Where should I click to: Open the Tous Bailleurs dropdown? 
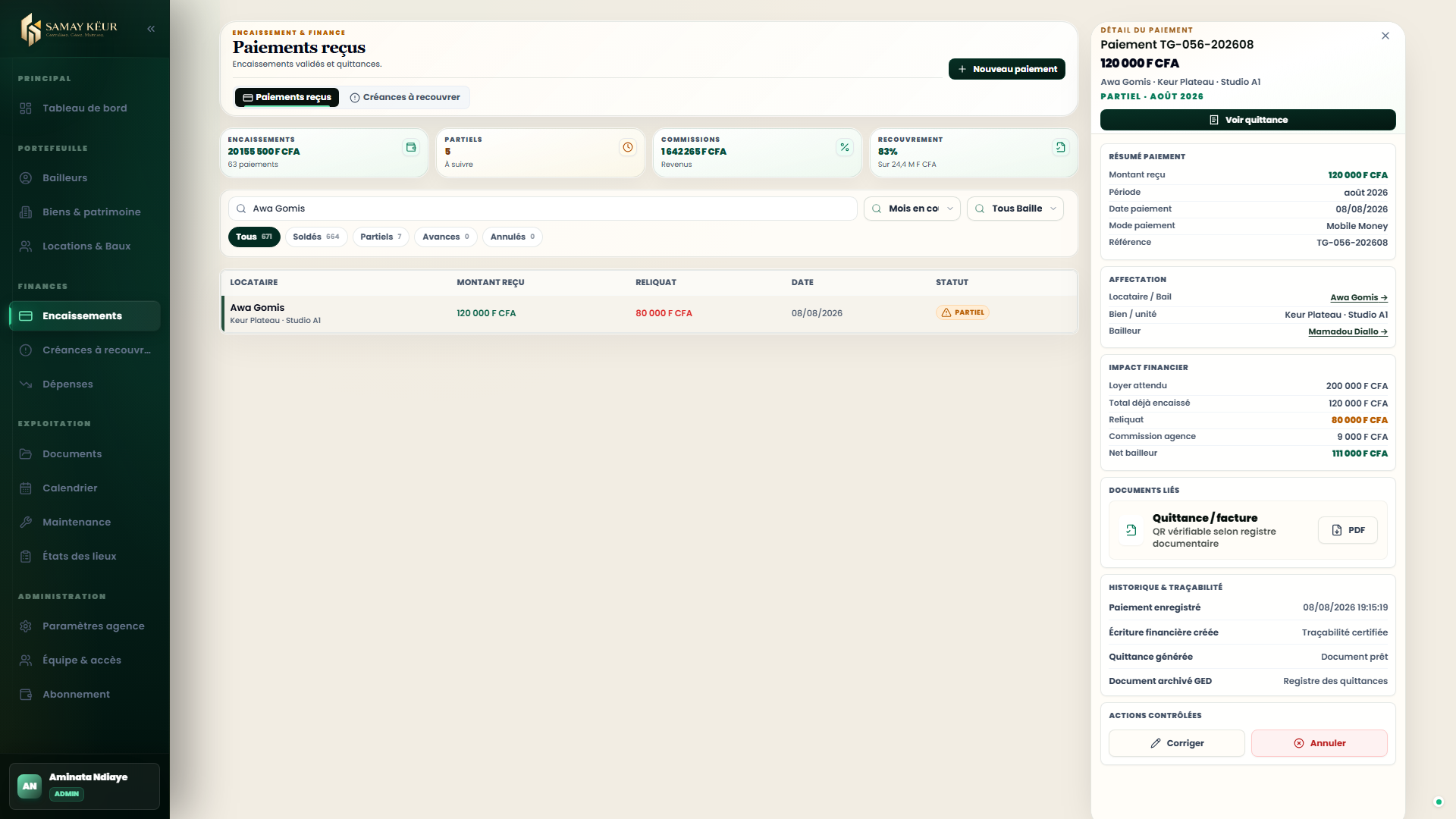(1015, 209)
